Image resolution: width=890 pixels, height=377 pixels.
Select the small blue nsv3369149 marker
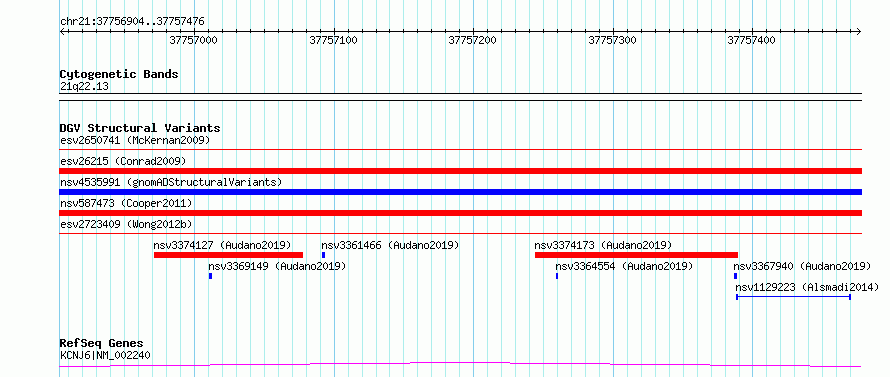[211, 276]
